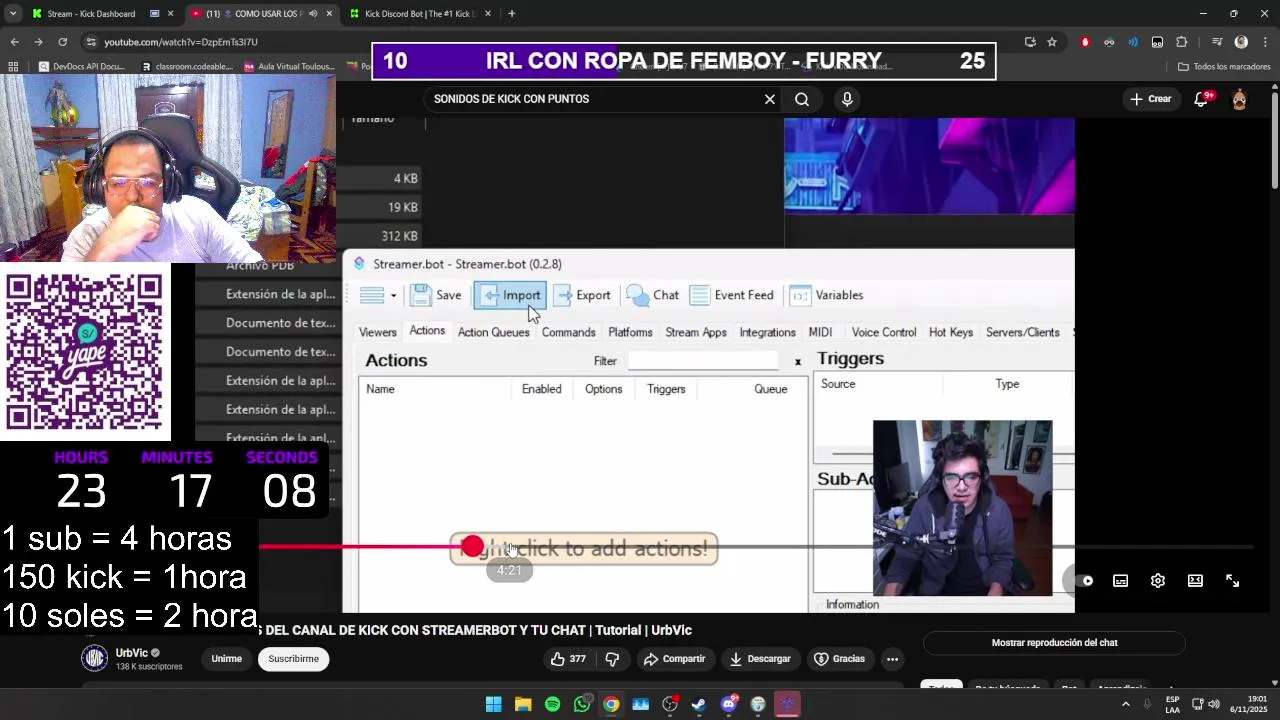Enter fullscreen on the YouTube video
Screen dimensions: 1280x720
coord(1233,581)
